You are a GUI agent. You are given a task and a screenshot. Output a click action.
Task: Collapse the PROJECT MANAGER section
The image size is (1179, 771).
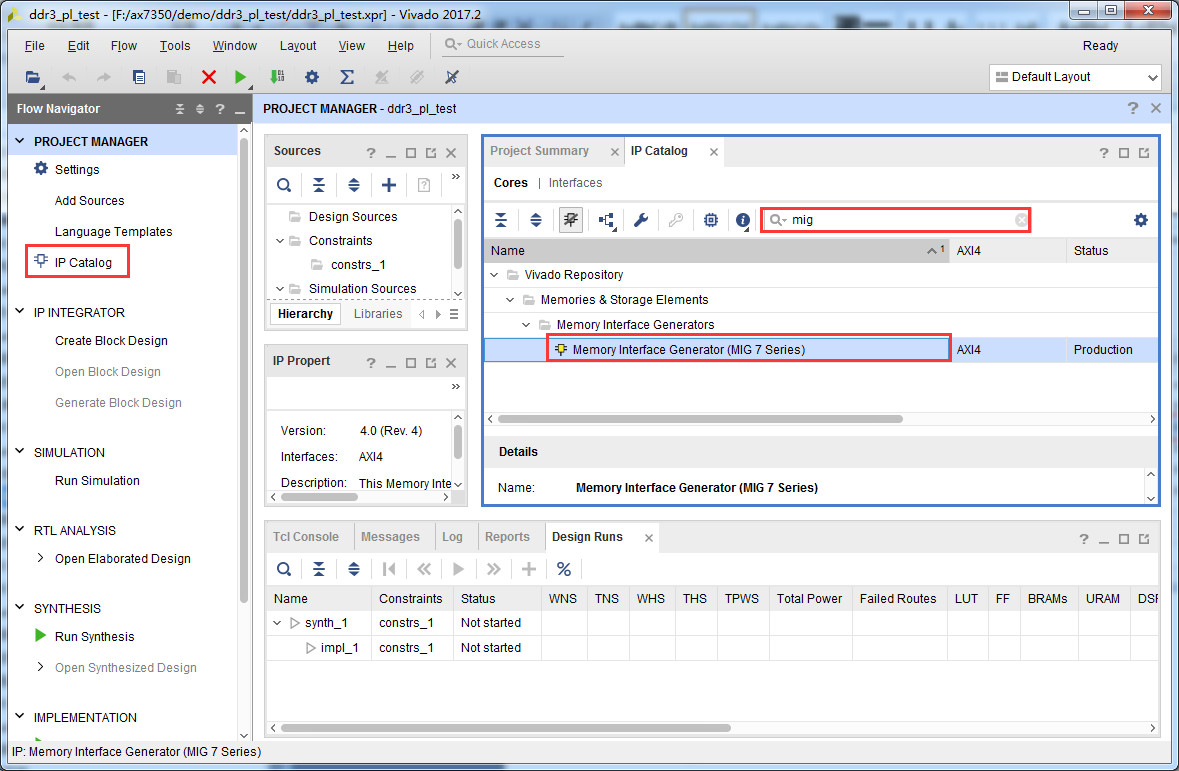coord(20,141)
